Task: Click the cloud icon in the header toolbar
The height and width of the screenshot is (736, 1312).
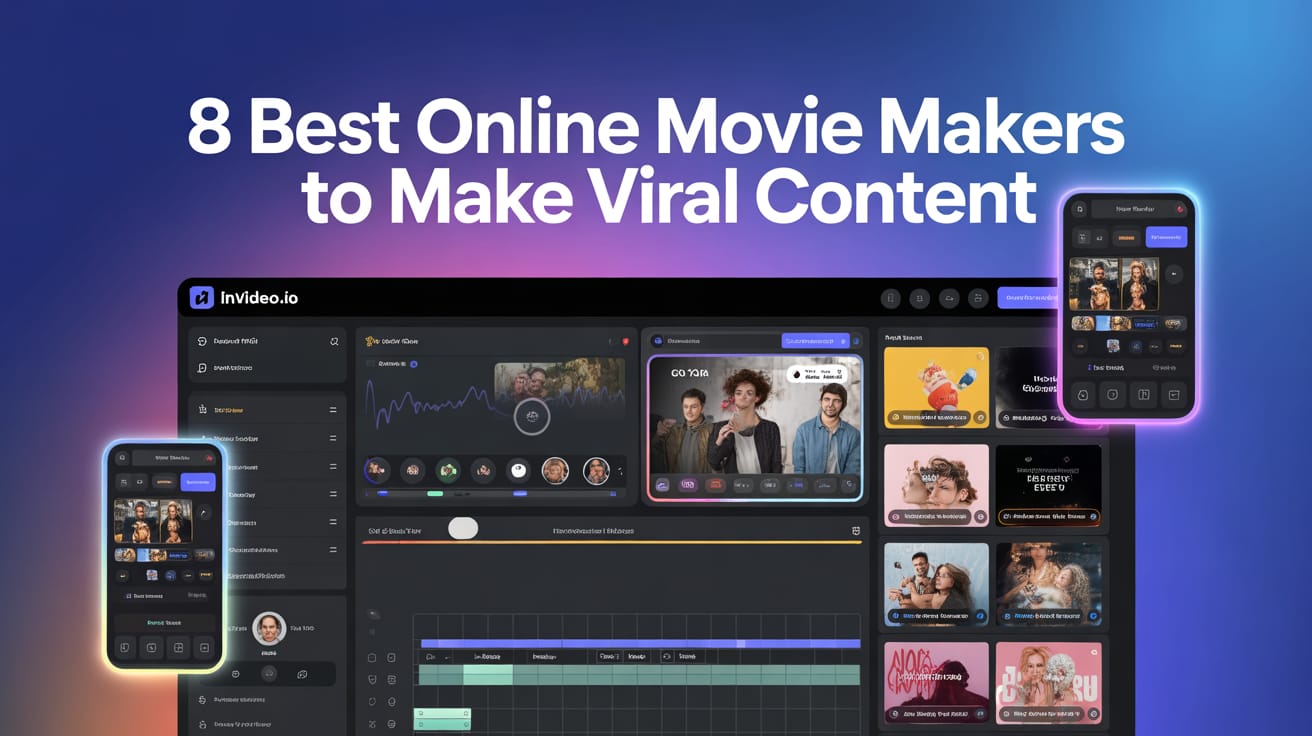Action: click(x=949, y=298)
